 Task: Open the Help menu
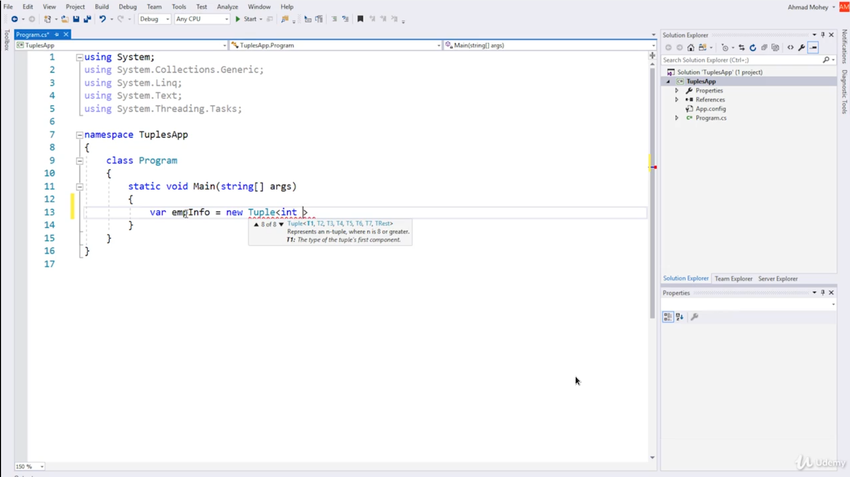click(287, 7)
